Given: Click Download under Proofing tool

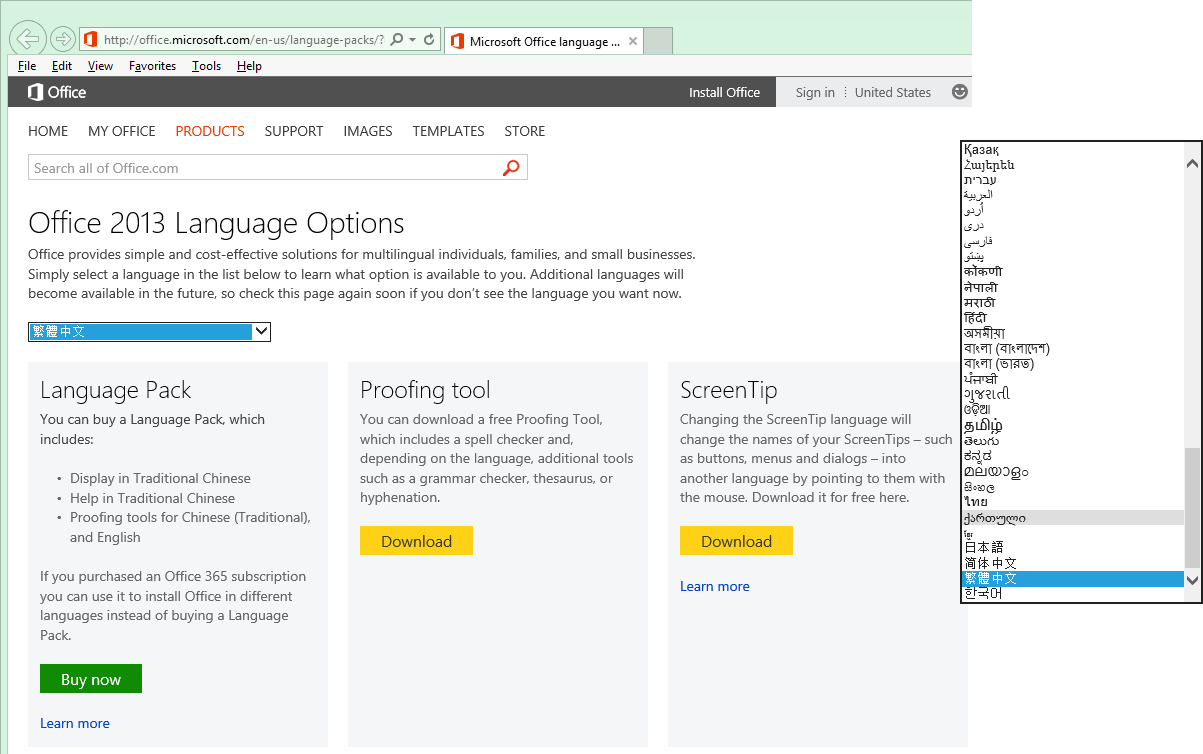Looking at the screenshot, I should point(416,541).
